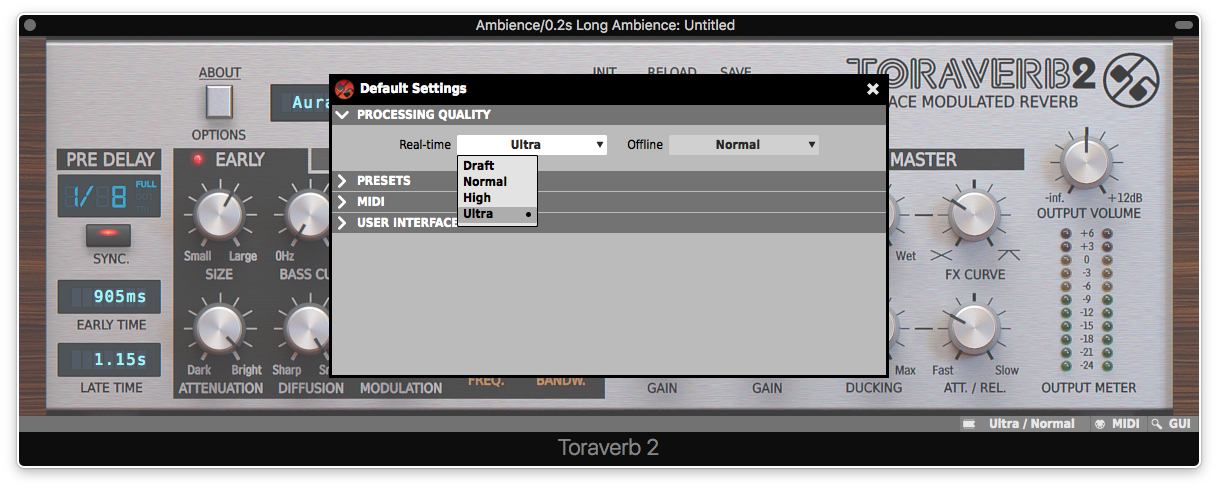
Task: Click the ABOUT label link
Action: tap(219, 72)
